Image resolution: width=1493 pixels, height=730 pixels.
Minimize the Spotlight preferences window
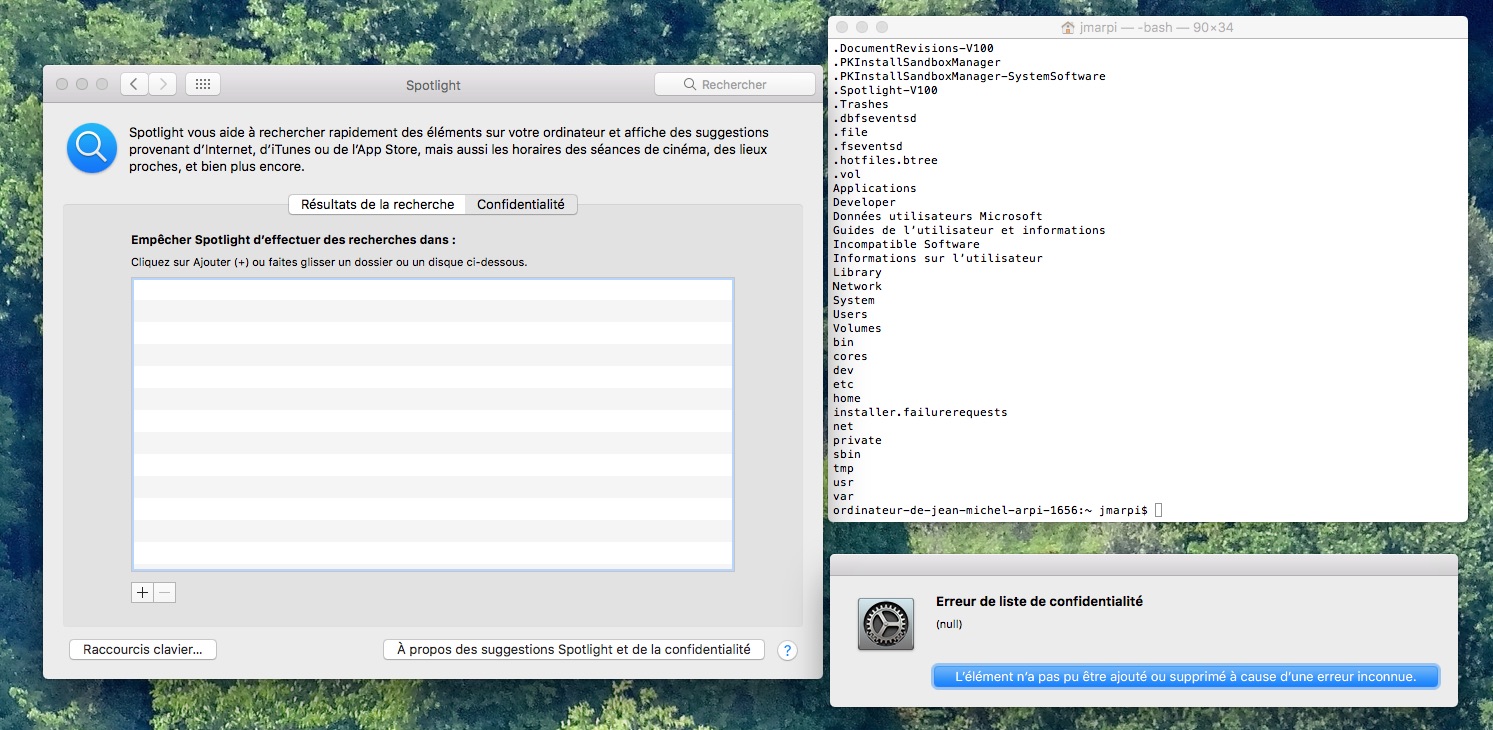(82, 85)
